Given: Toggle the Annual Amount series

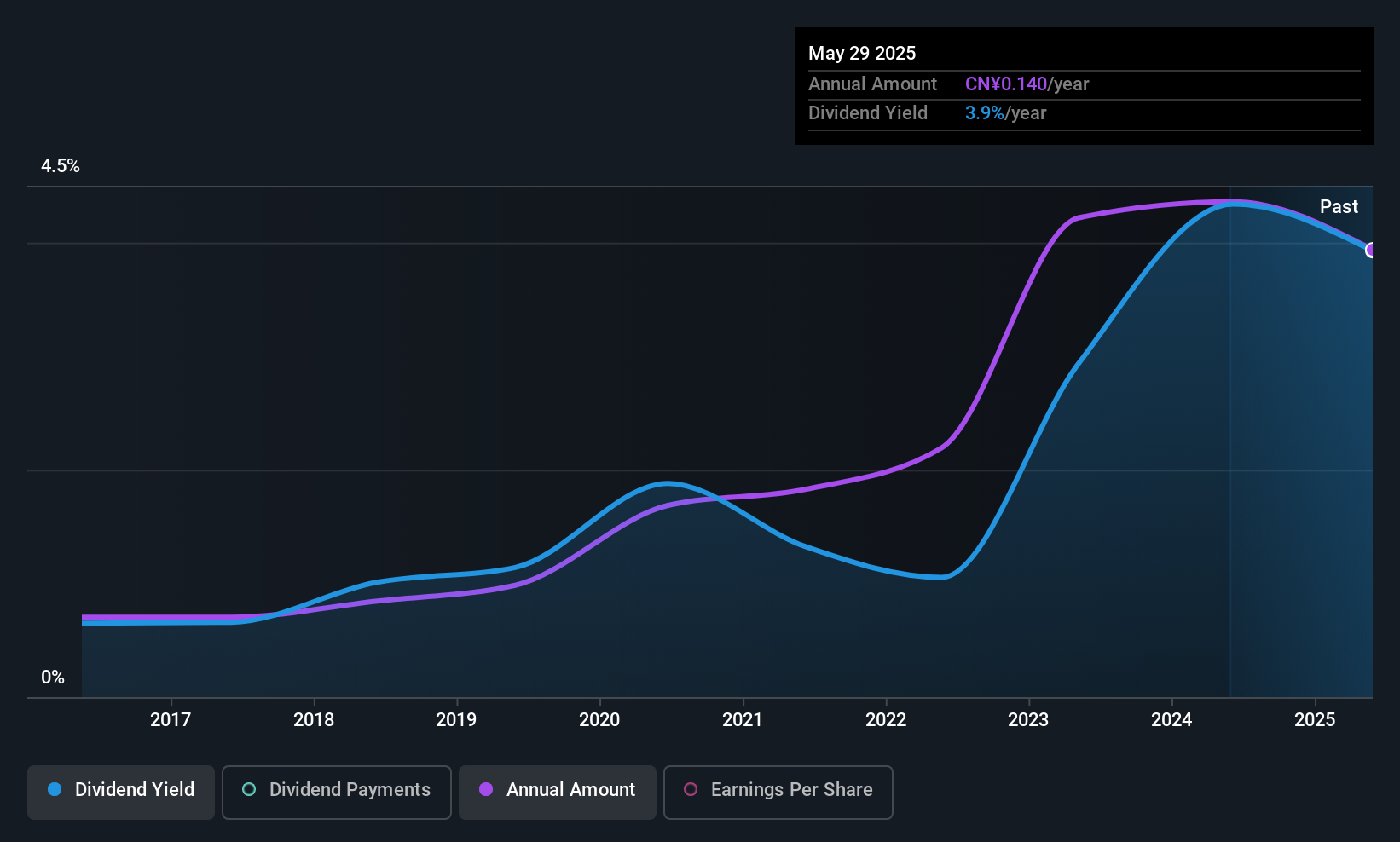Looking at the screenshot, I should 558,792.
